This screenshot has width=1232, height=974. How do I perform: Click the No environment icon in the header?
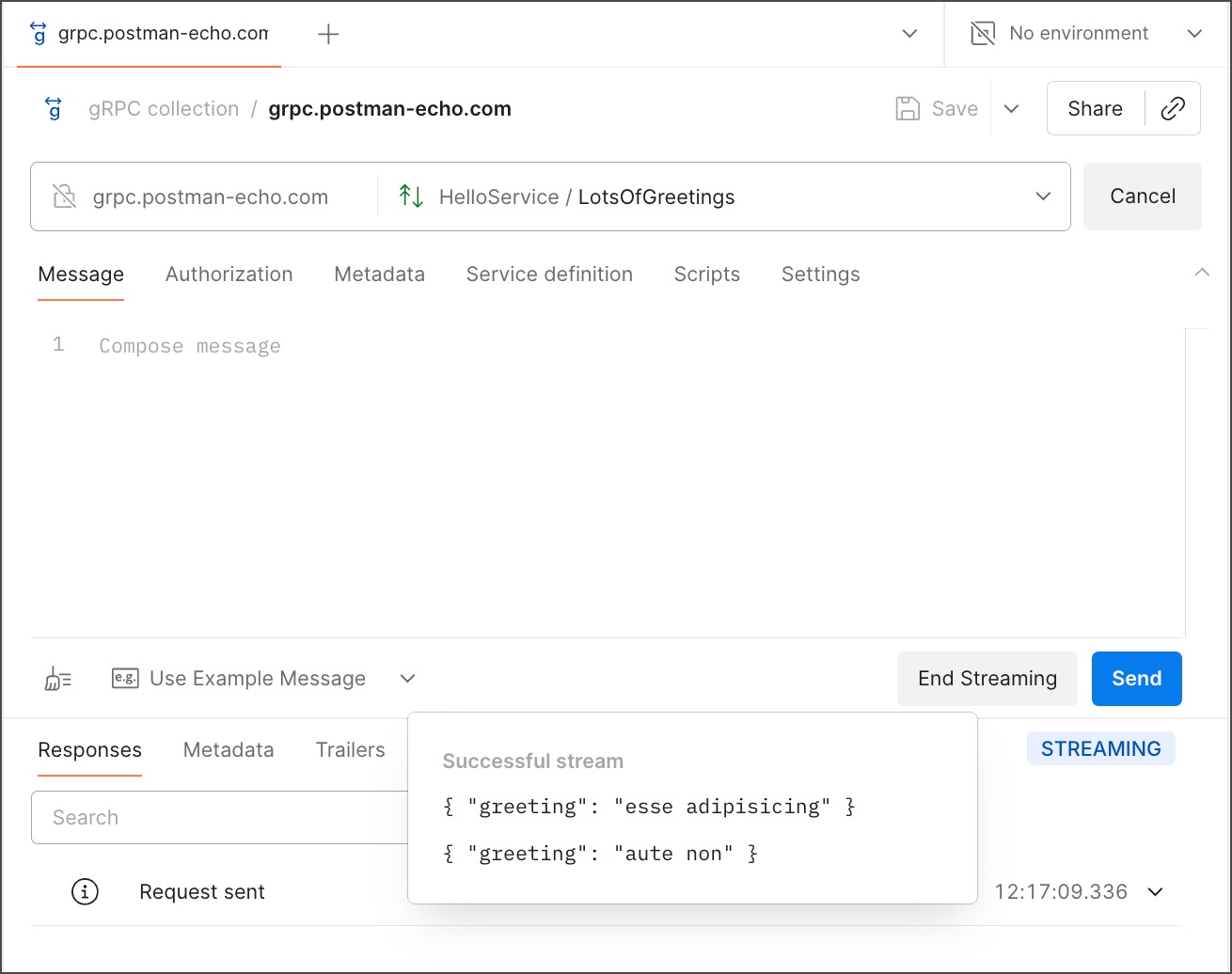coord(982,33)
